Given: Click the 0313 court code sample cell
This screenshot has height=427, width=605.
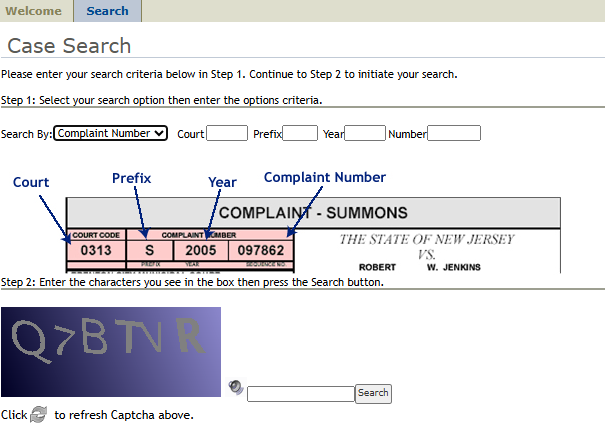Looking at the screenshot, I should point(96,250).
